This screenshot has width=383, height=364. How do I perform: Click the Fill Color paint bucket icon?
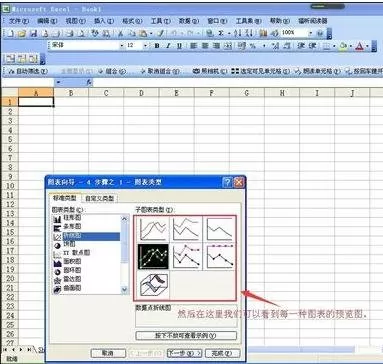click(343, 46)
